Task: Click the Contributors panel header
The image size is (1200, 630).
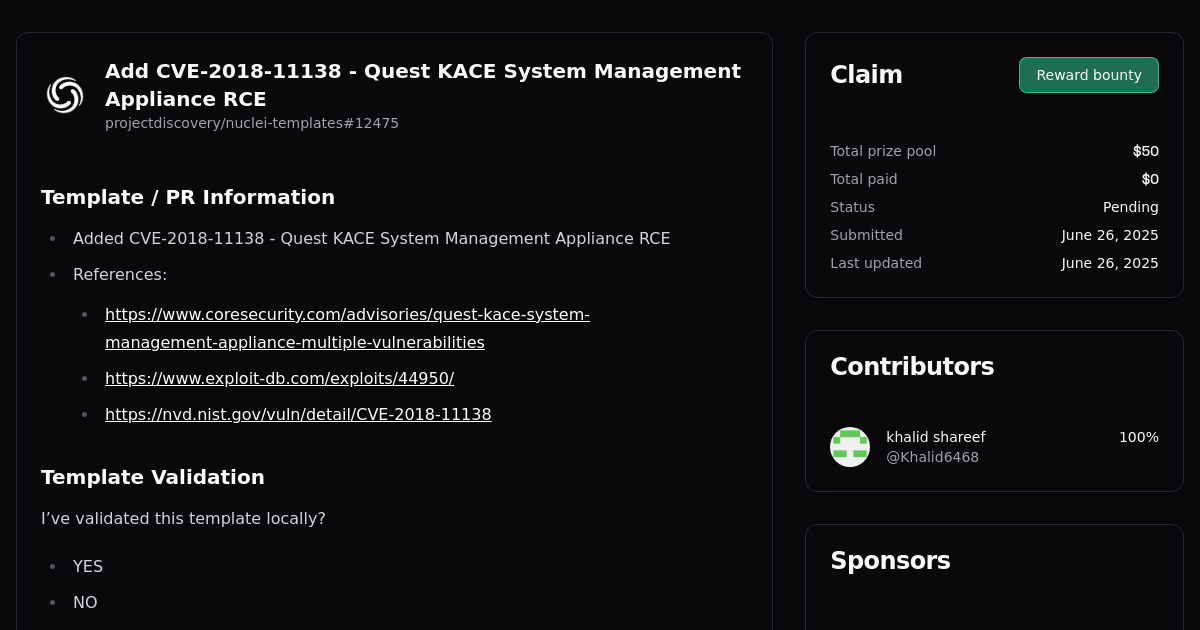Action: click(912, 366)
